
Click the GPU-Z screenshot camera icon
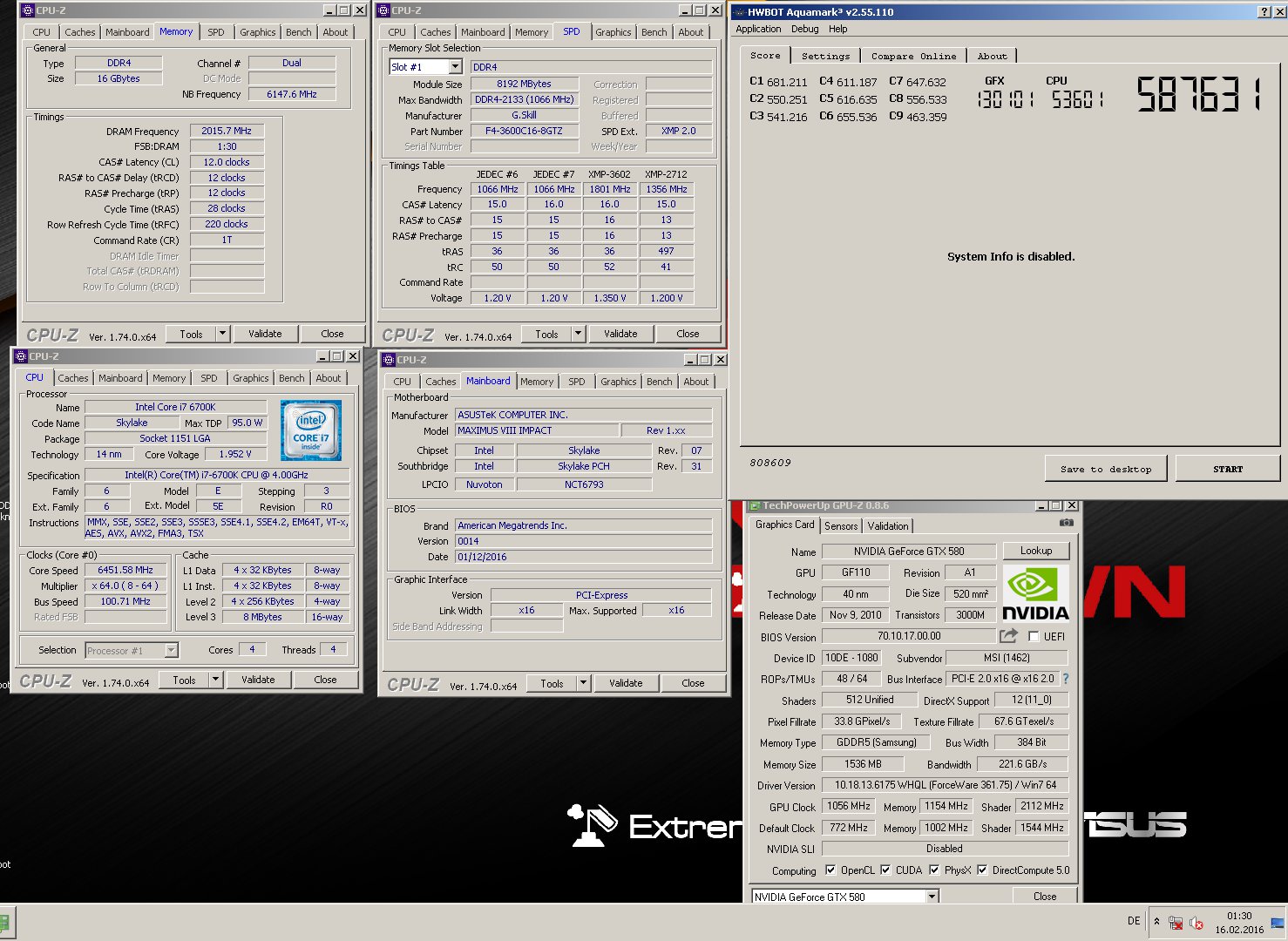tap(1066, 523)
